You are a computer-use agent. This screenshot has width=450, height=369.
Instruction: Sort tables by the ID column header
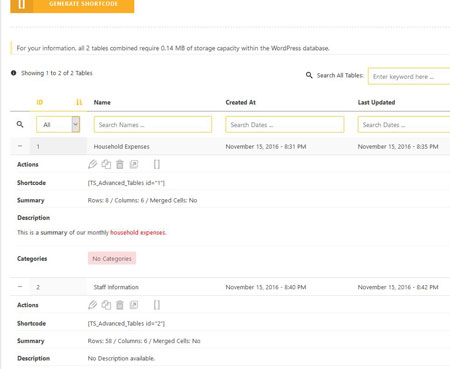(x=40, y=102)
